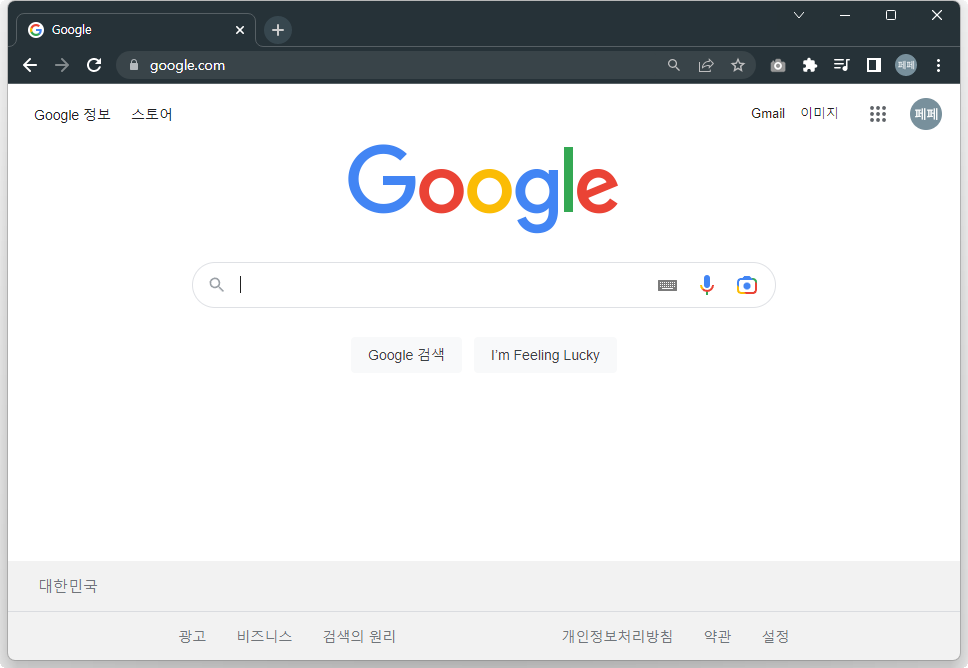Image resolution: width=968 pixels, height=668 pixels.
Task: Open a new tab with plus button
Action: pos(278,30)
